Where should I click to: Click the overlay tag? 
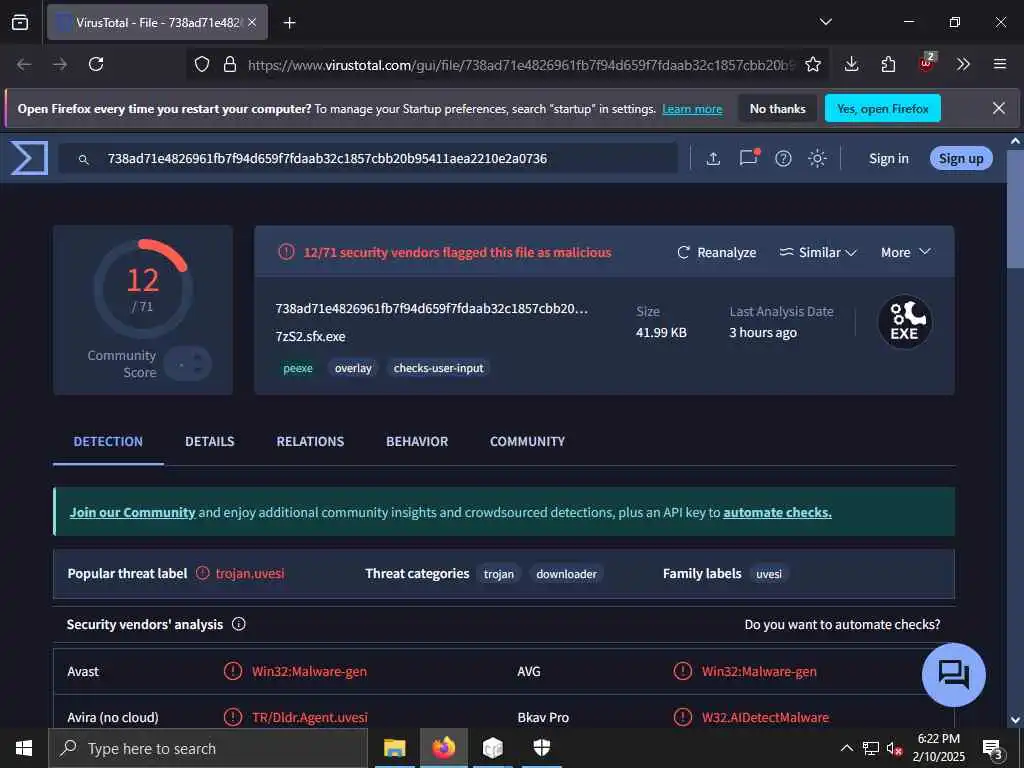353,368
